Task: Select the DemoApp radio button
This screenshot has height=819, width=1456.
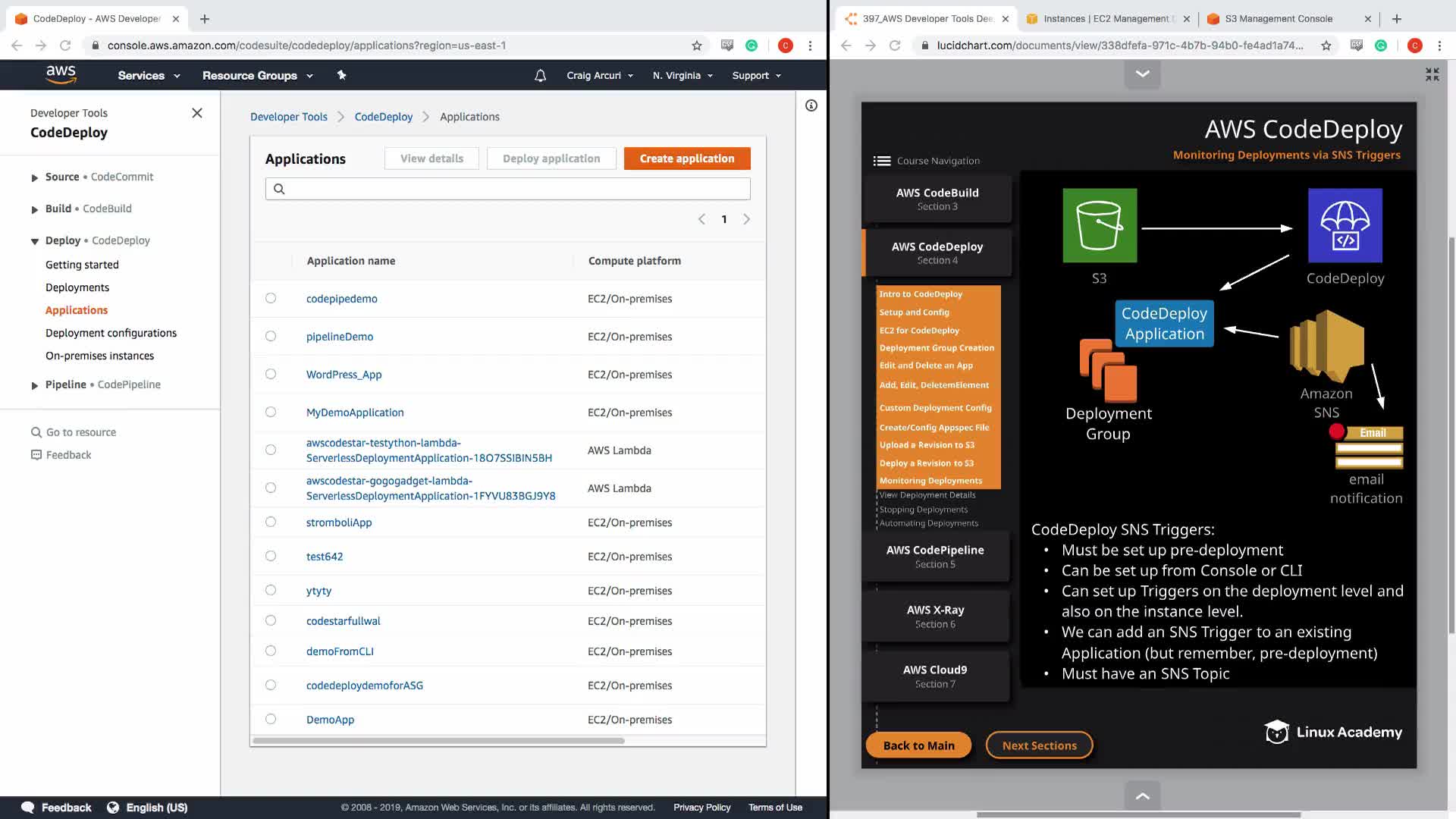Action: [271, 719]
